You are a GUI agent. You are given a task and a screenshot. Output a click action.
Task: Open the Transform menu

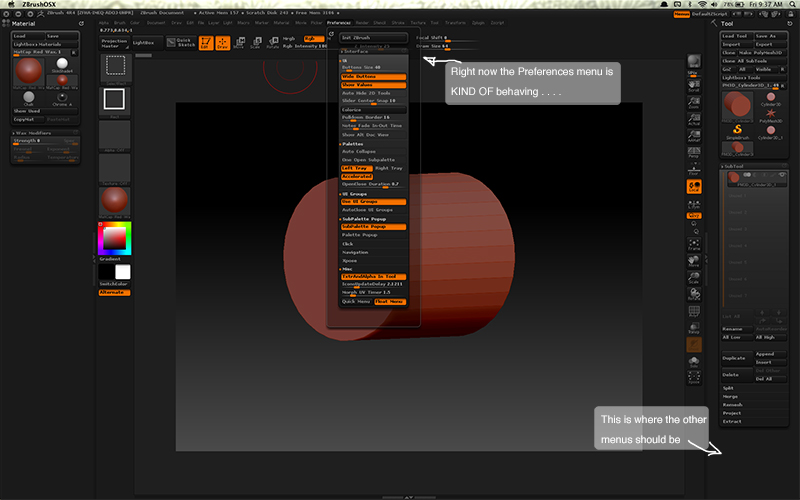[x=455, y=23]
